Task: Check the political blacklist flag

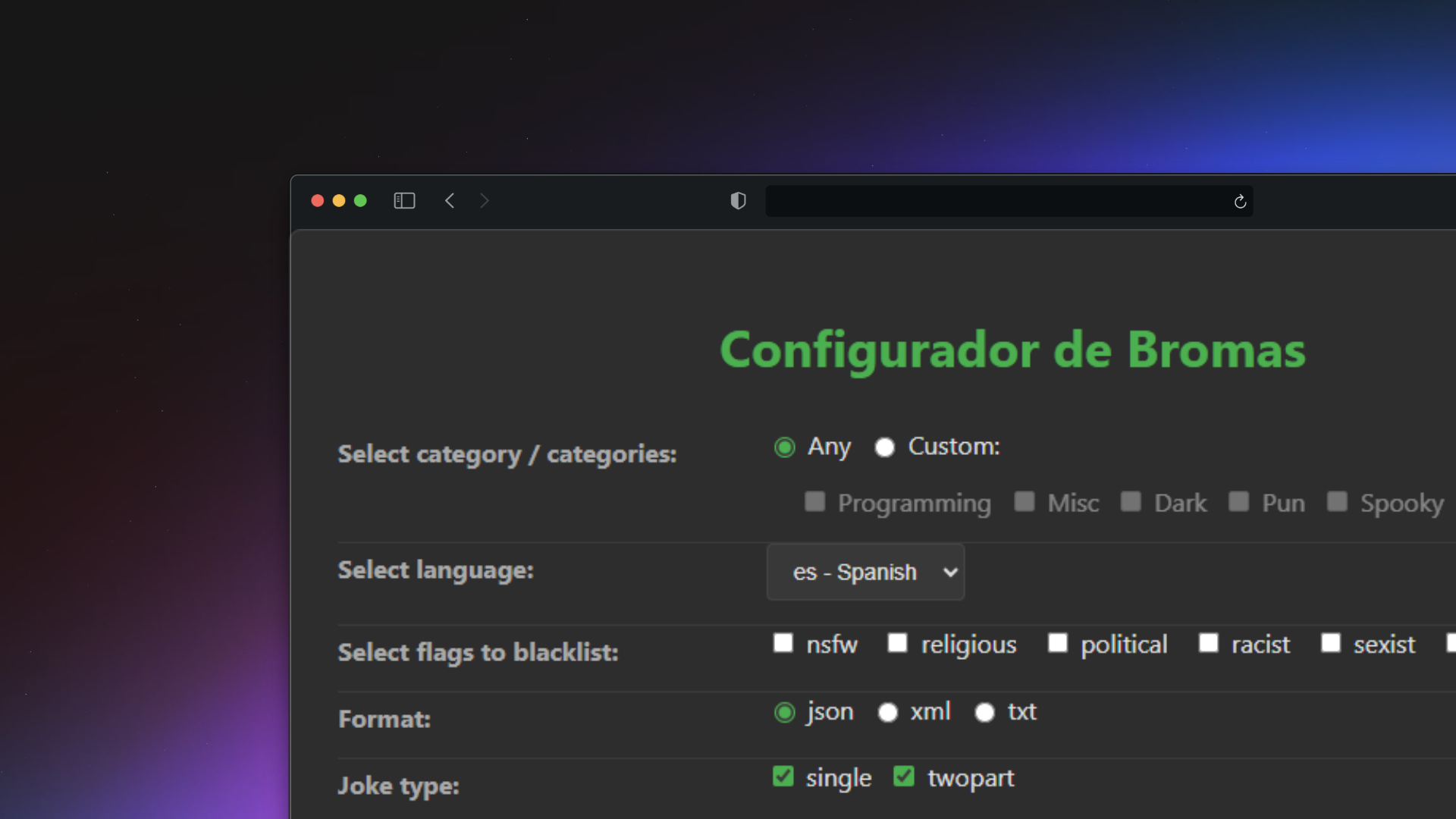Action: click(x=1057, y=644)
